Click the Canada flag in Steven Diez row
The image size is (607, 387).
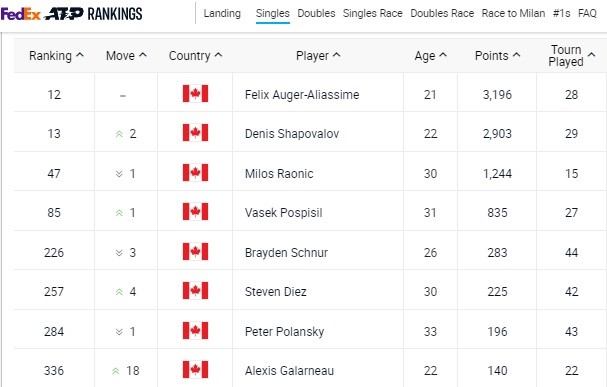(195, 291)
